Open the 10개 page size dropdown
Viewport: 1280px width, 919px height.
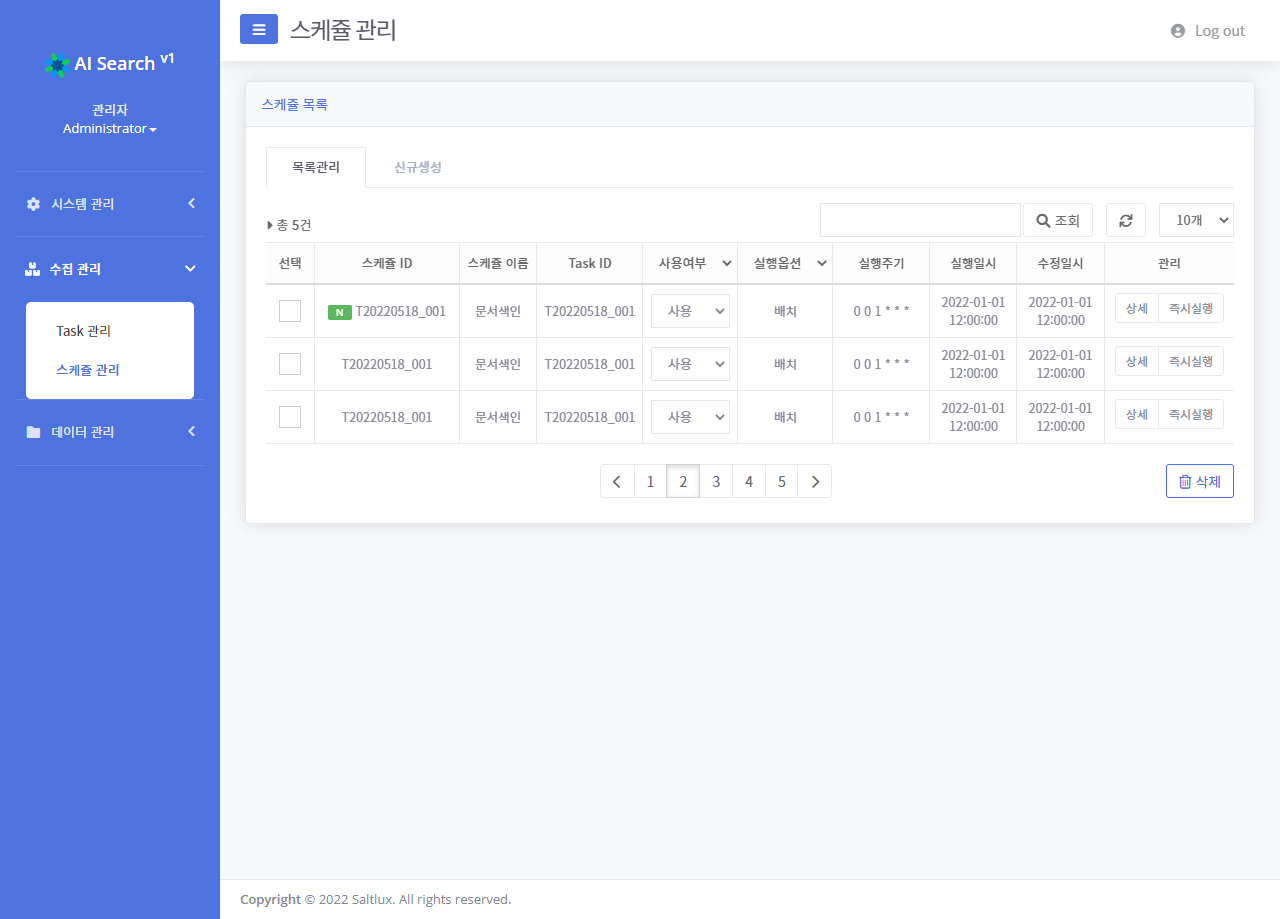point(1196,220)
